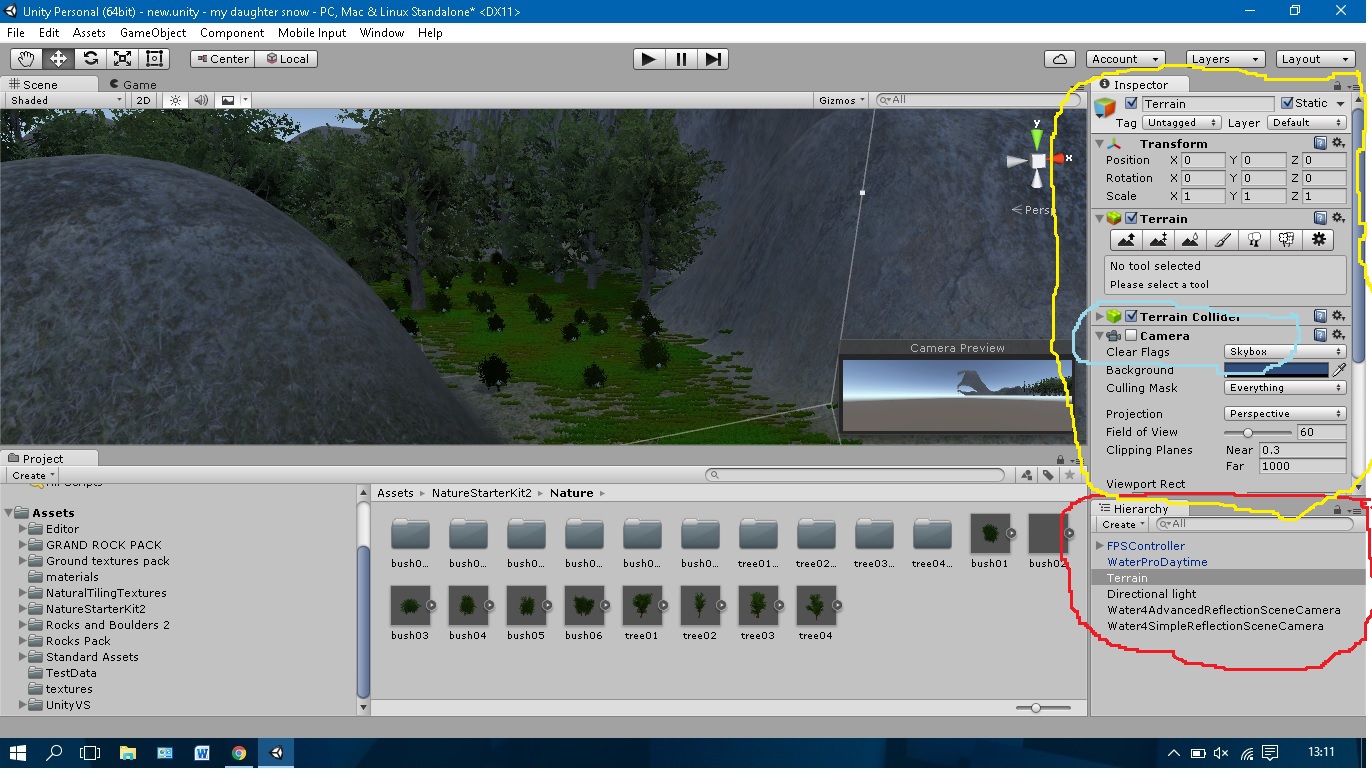Open Terrain Collider help icon
This screenshot has width=1372, height=776.
coord(1320,317)
